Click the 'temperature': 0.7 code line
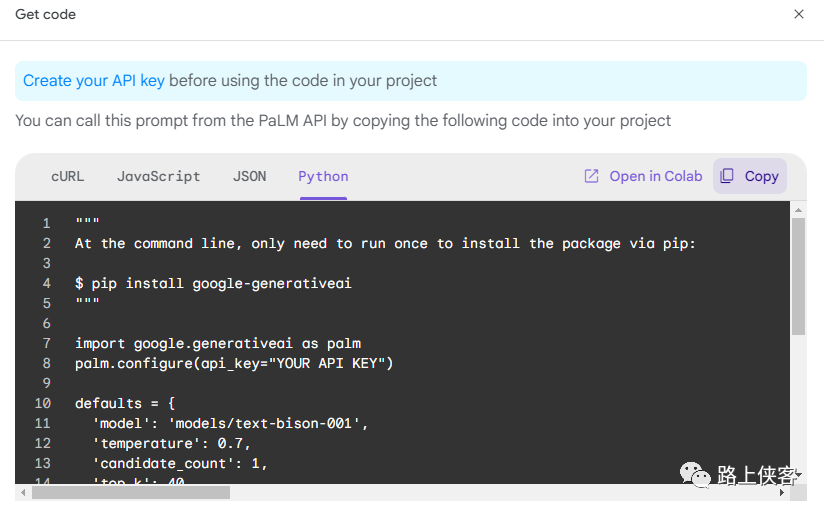 172,443
